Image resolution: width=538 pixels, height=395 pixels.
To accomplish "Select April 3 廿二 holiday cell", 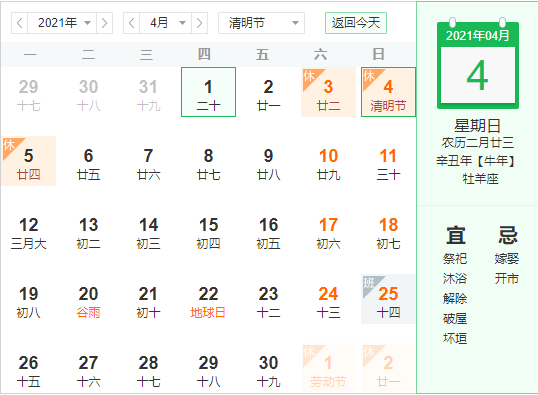I will click(x=328, y=92).
